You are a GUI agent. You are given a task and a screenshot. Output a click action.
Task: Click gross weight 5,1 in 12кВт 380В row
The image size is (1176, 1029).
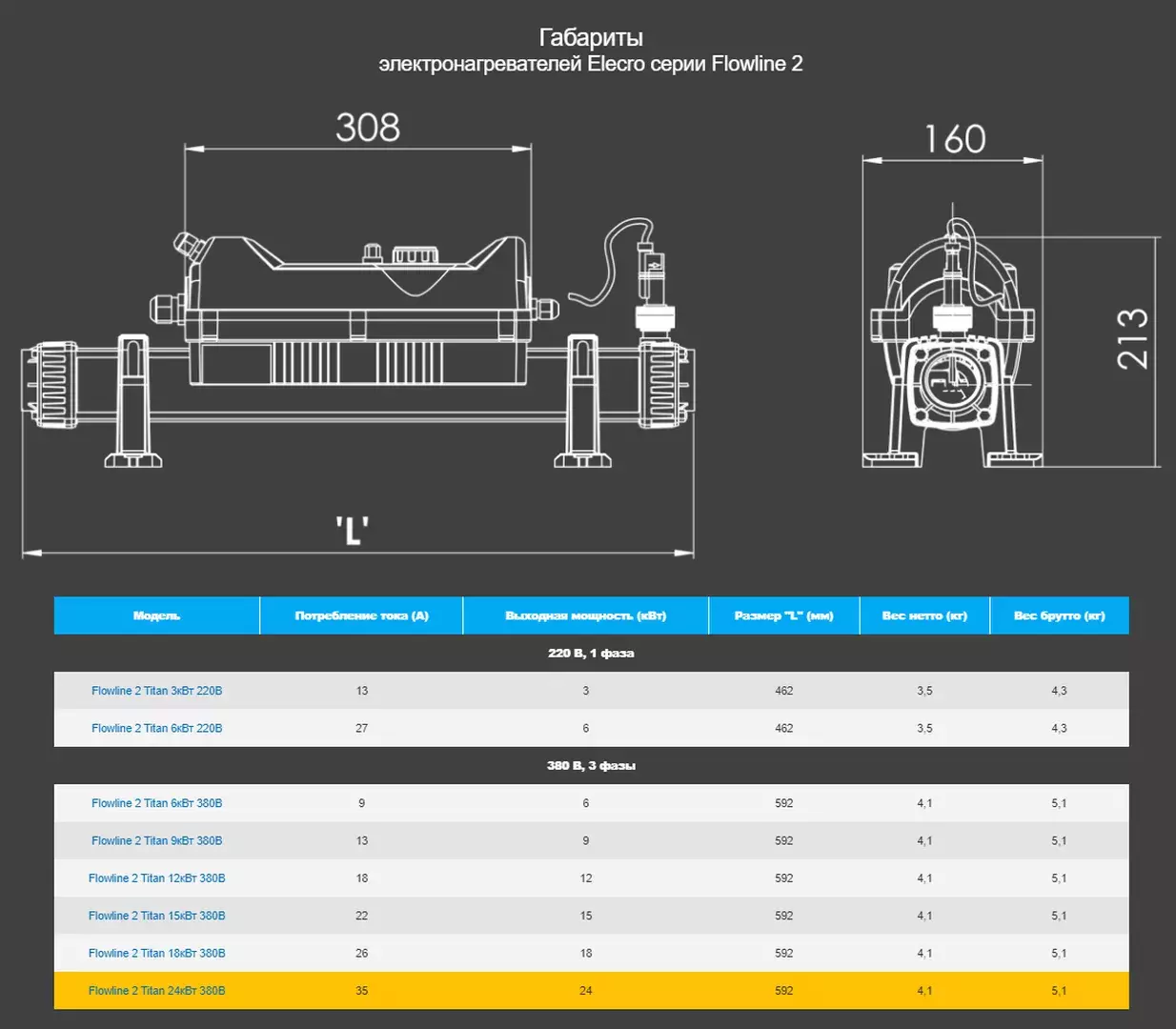(x=1059, y=878)
